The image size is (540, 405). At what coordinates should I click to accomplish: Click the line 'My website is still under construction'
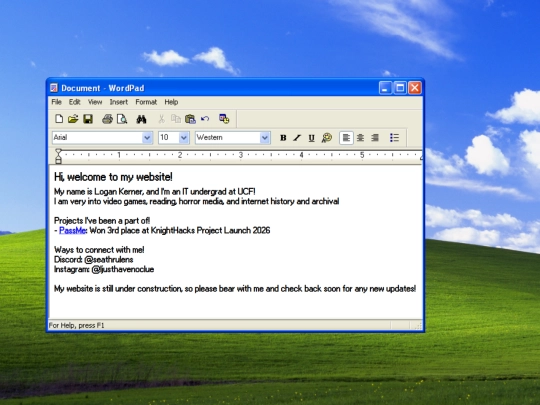[235, 289]
